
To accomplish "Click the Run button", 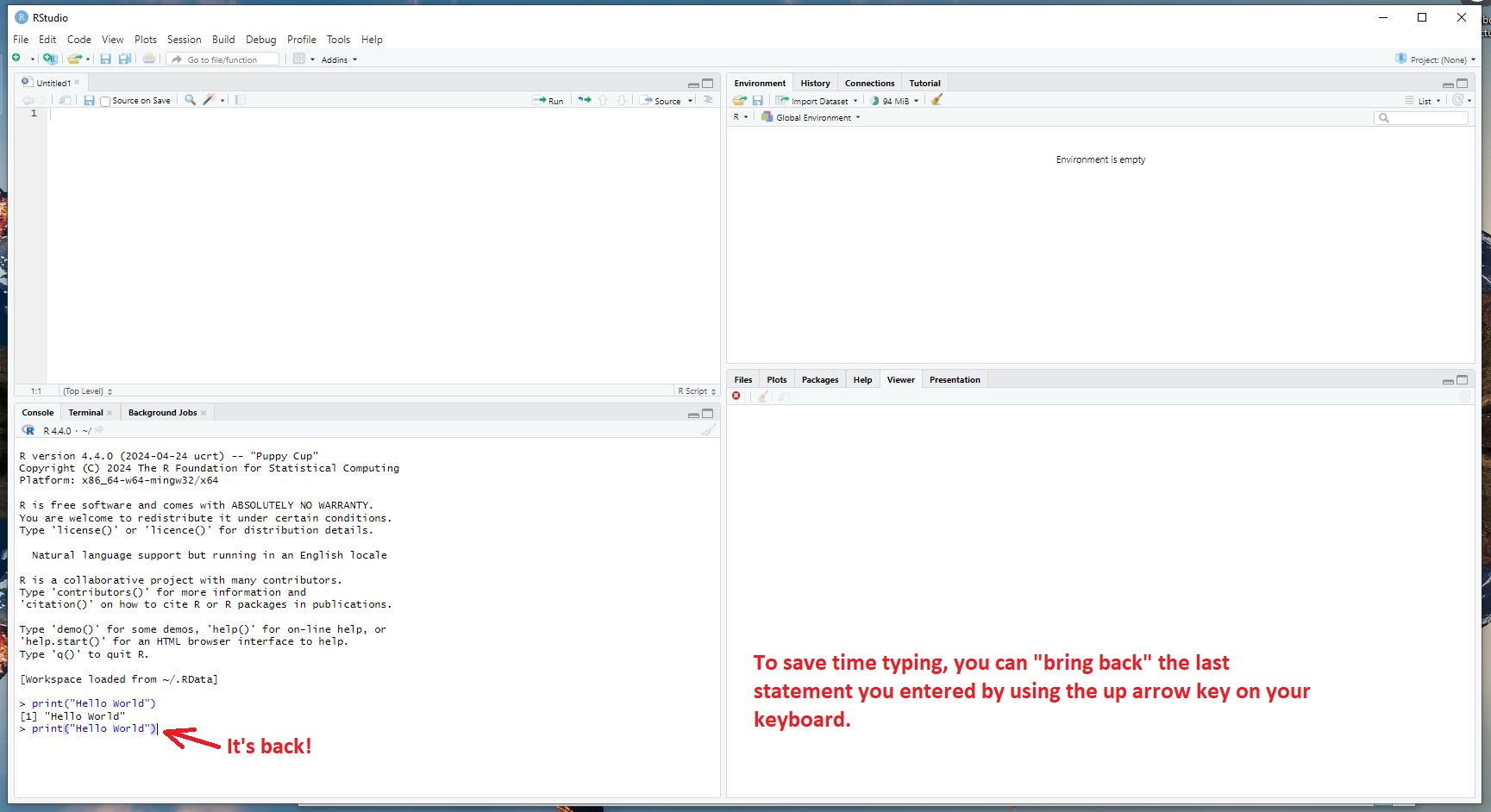I will [x=548, y=101].
